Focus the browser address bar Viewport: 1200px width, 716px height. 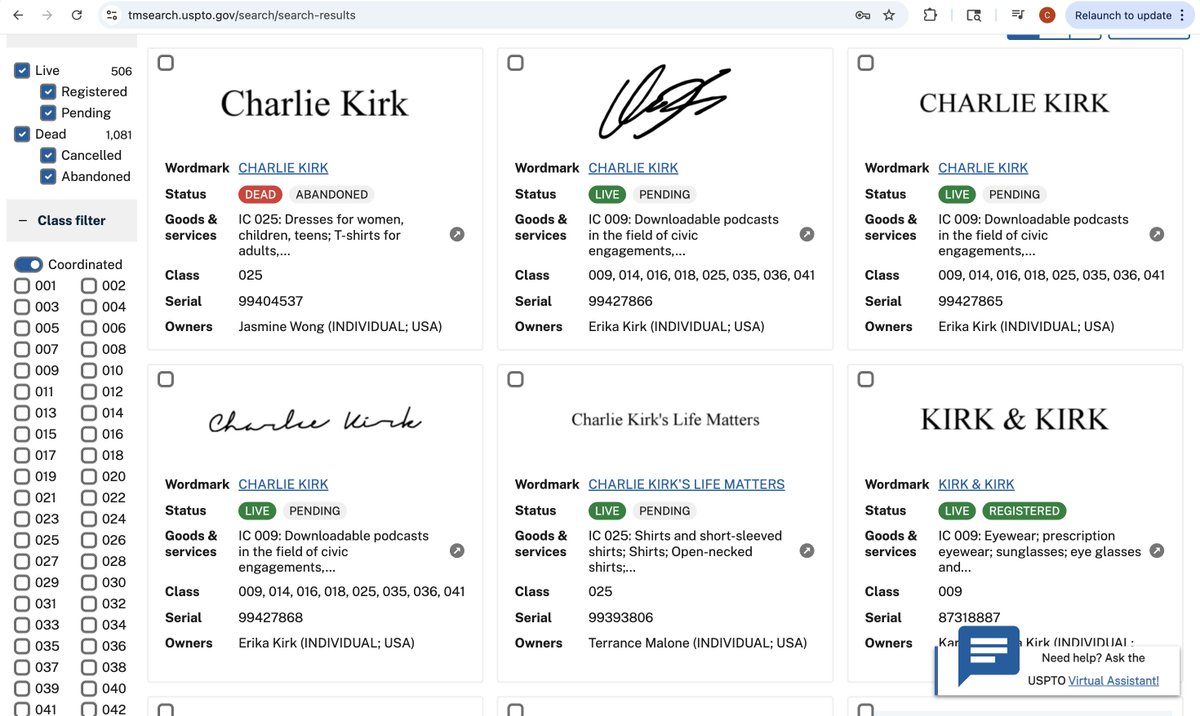click(480, 15)
